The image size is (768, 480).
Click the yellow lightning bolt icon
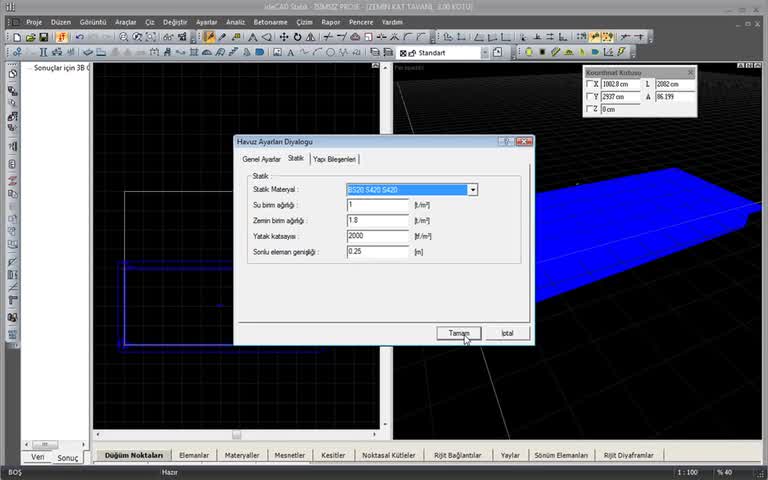point(622,52)
